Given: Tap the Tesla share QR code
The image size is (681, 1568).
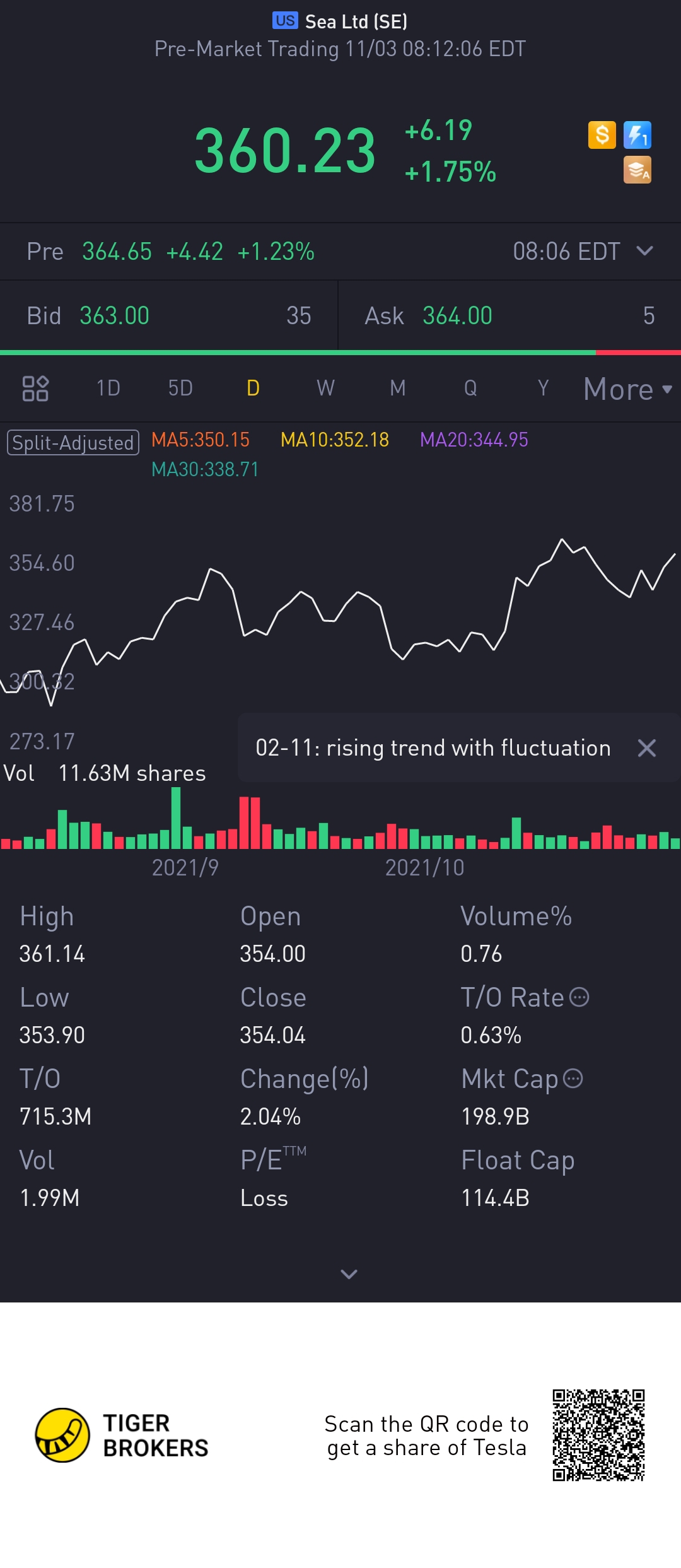Looking at the screenshot, I should click(598, 1435).
